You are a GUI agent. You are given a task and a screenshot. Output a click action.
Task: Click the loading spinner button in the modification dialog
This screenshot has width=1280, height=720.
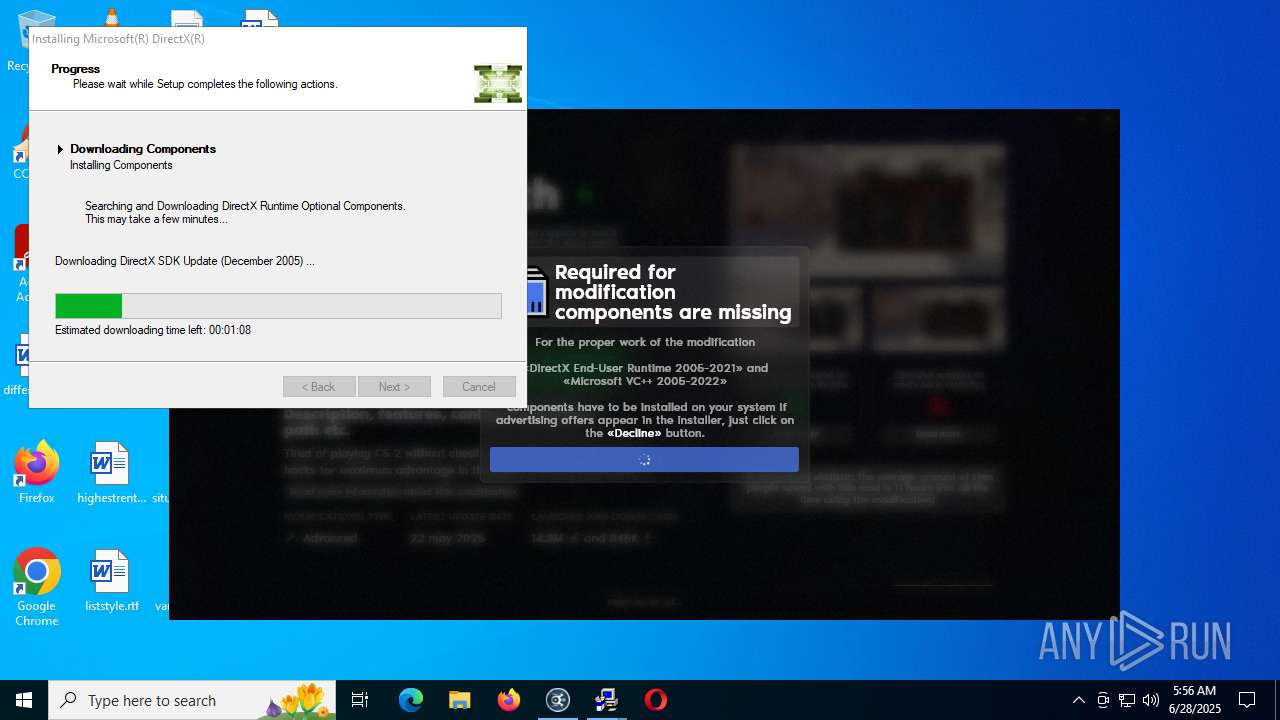click(x=644, y=460)
